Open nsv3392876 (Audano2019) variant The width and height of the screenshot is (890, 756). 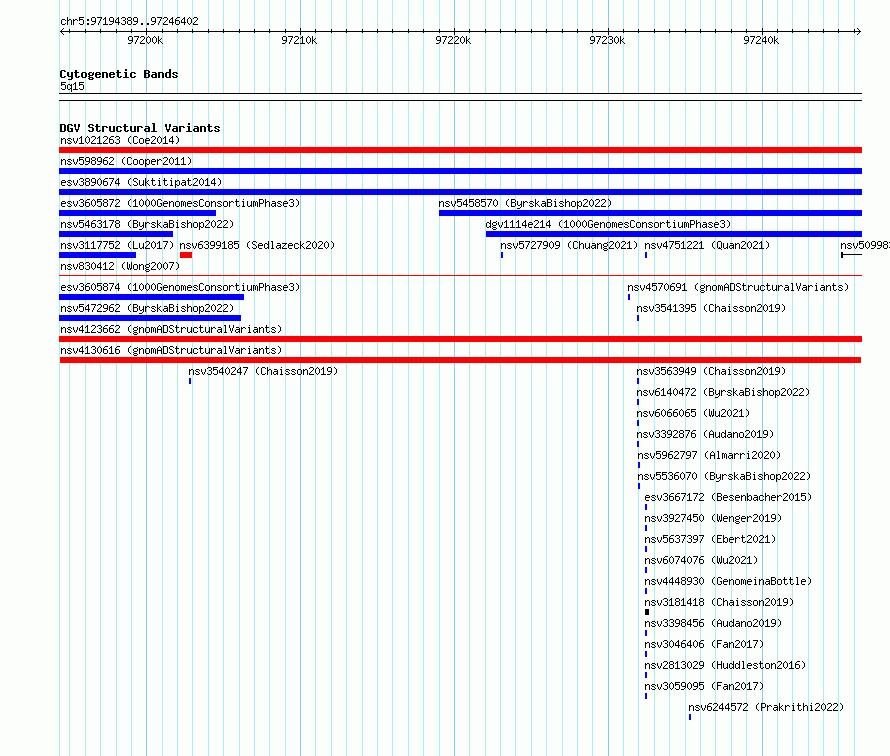[x=705, y=434]
